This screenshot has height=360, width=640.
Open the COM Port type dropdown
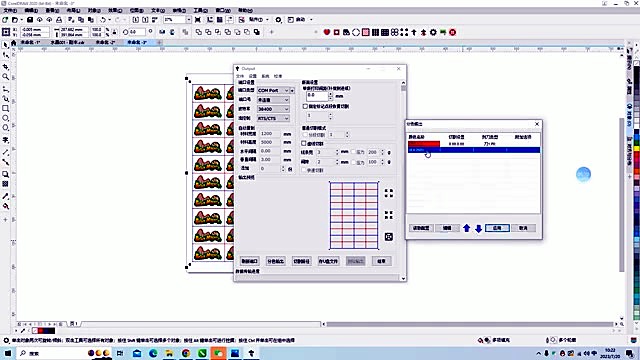pyautogui.click(x=273, y=90)
